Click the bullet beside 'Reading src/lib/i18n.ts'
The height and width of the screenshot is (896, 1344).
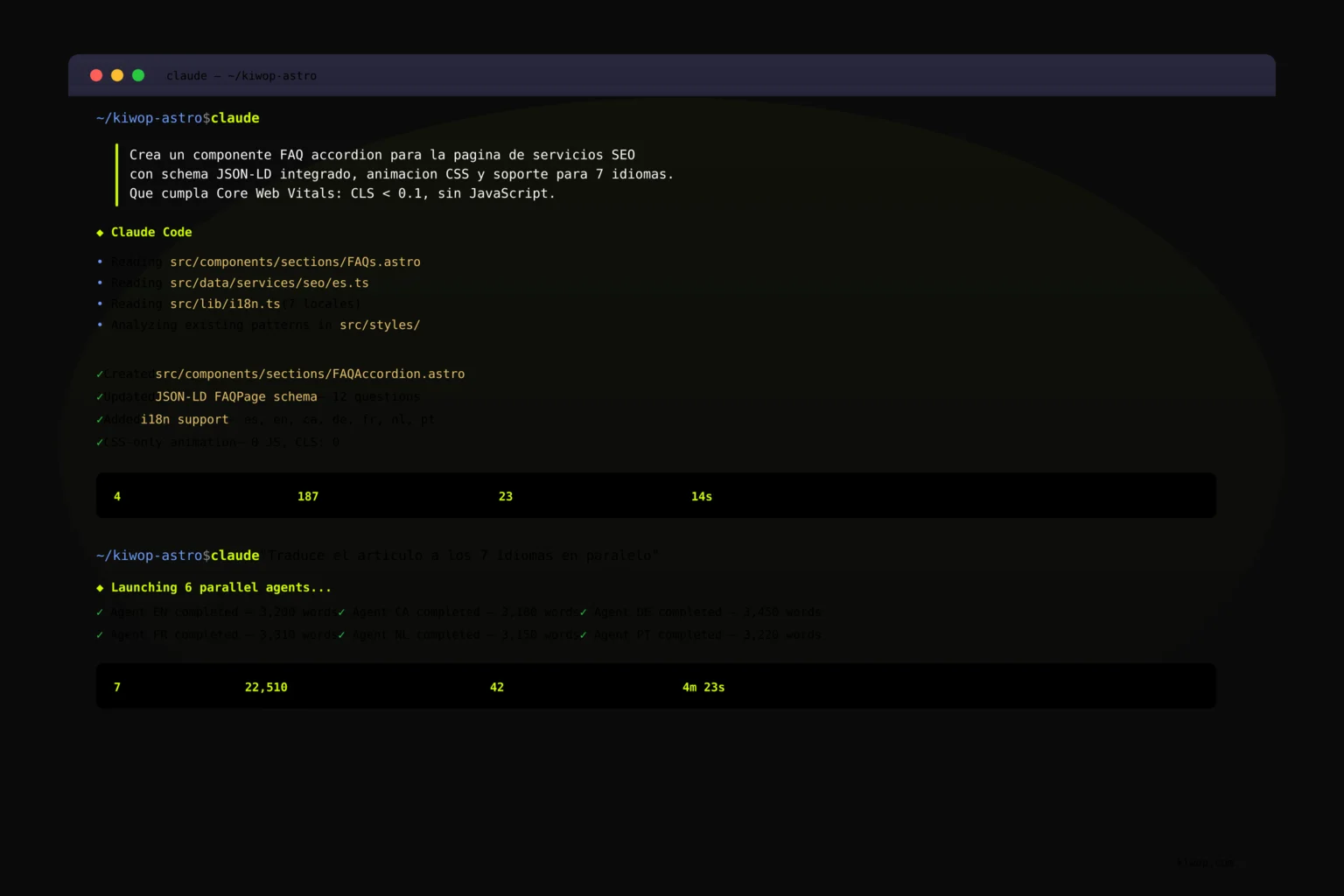[99, 304]
